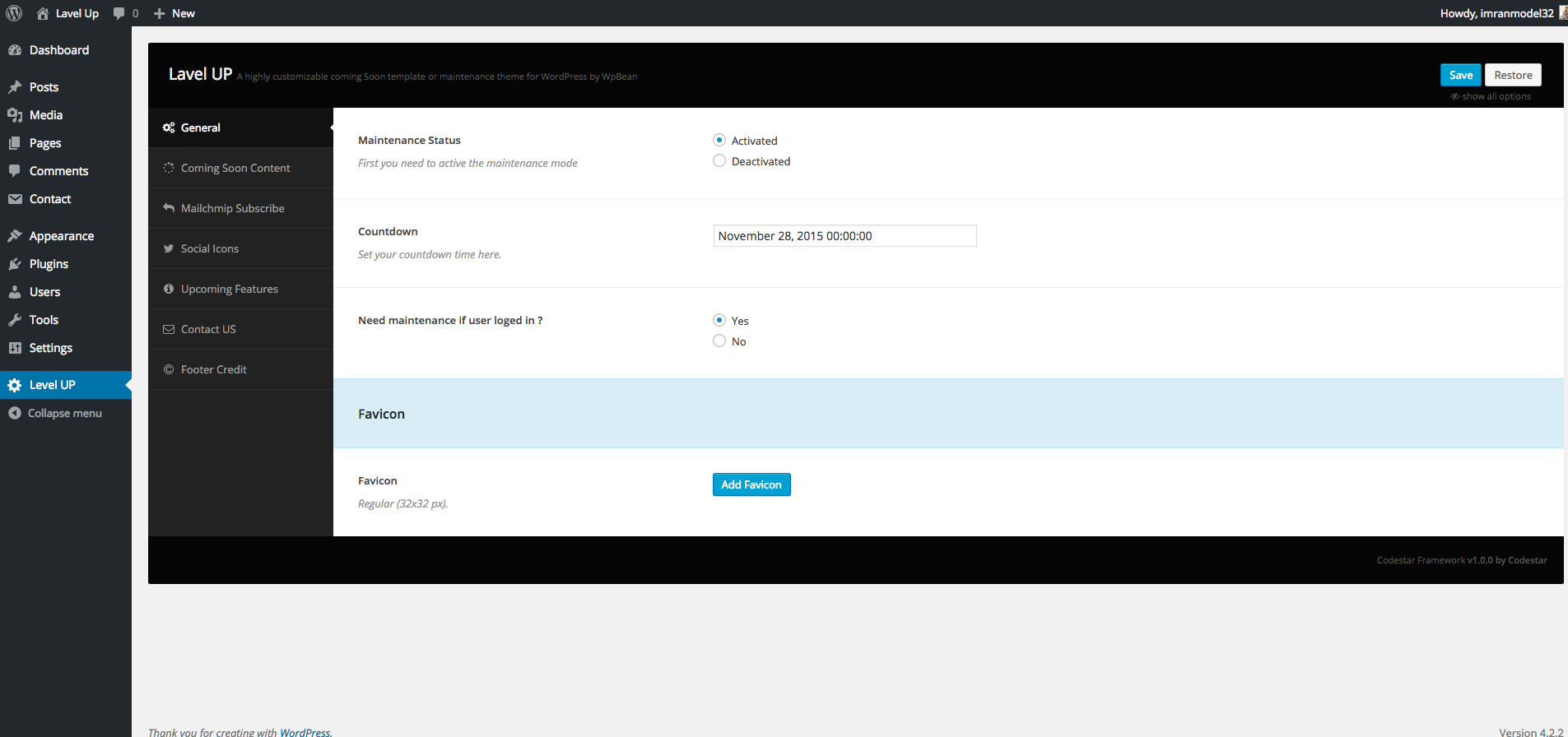Open Level UP menu item

point(66,385)
